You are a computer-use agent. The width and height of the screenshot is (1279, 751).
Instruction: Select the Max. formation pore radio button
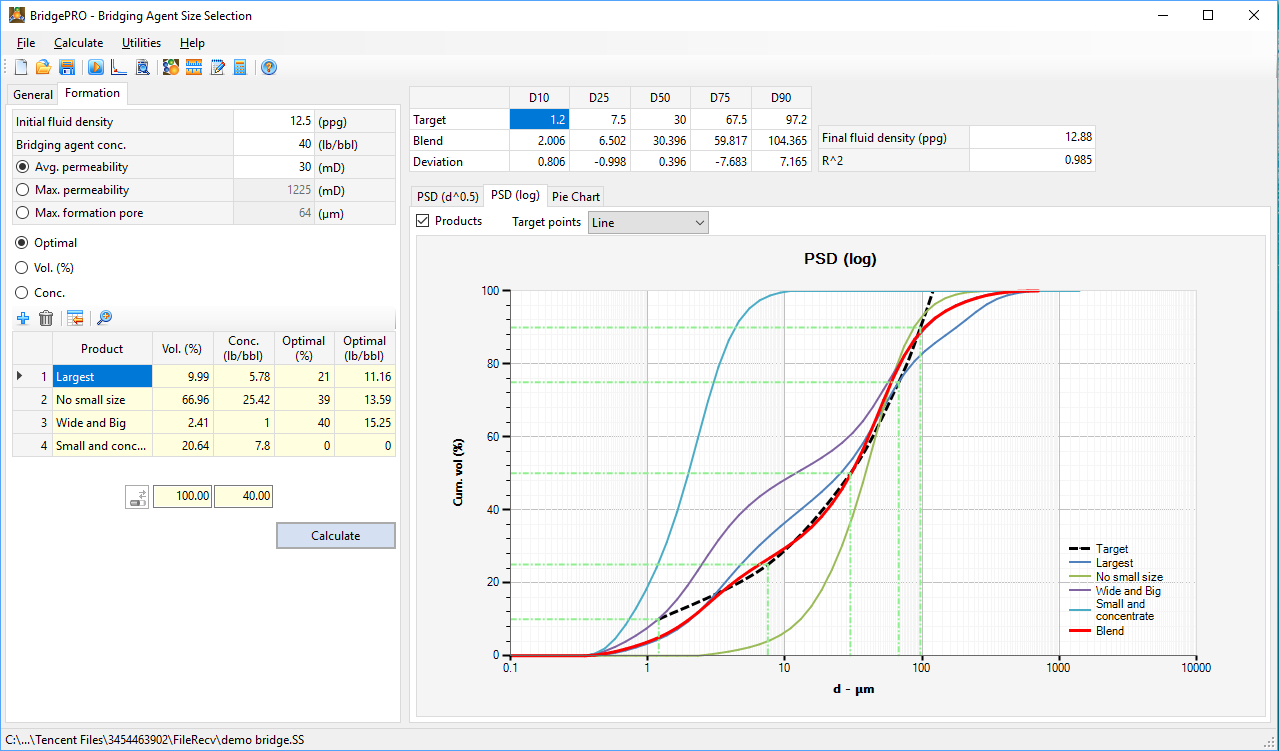[x=23, y=213]
